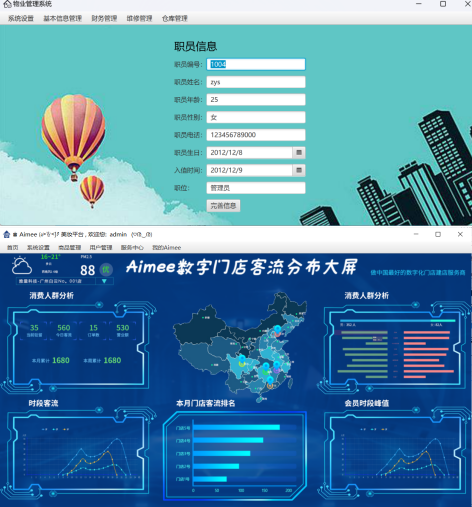This screenshot has height=507, width=472.
Task: Focus the 职员编号 field showing 1004
Action: (256, 64)
